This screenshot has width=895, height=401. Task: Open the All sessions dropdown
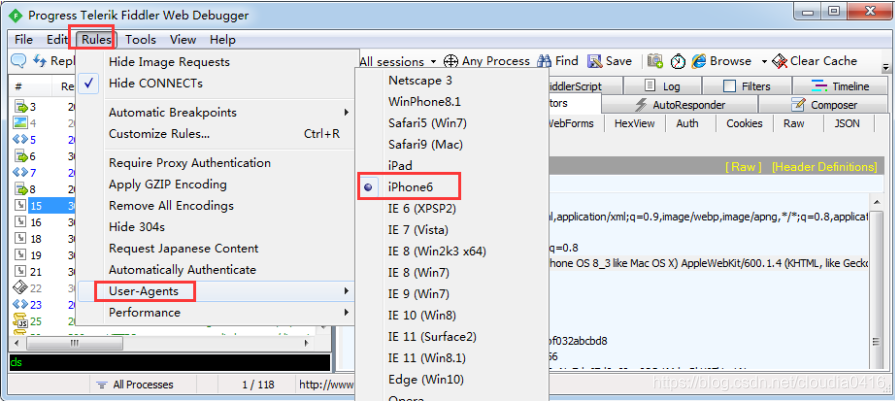click(398, 61)
